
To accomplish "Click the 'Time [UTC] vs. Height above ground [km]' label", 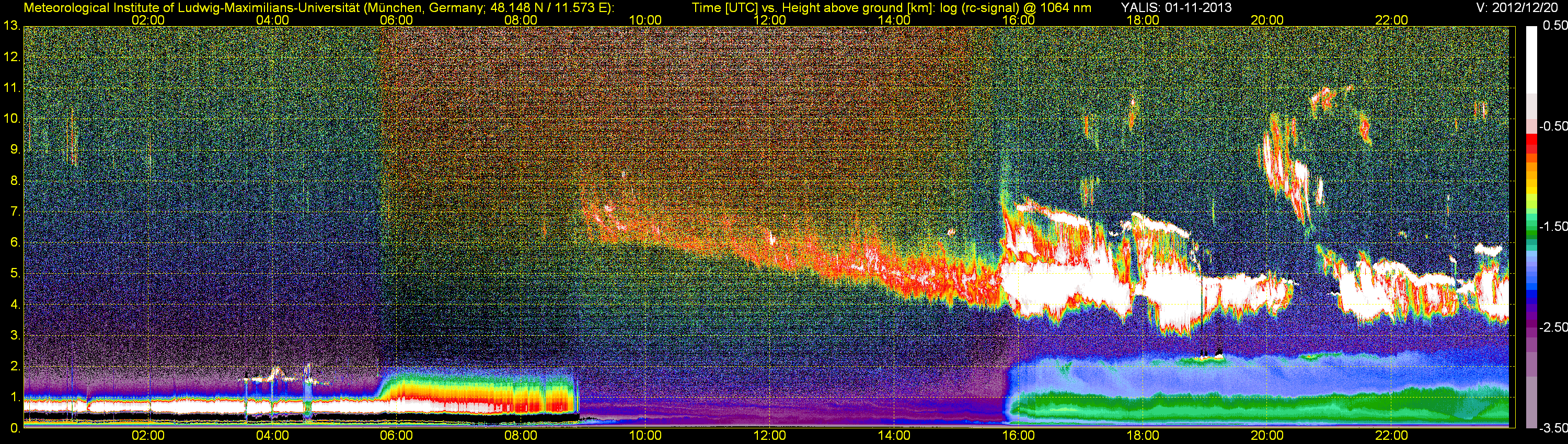I will point(813,8).
